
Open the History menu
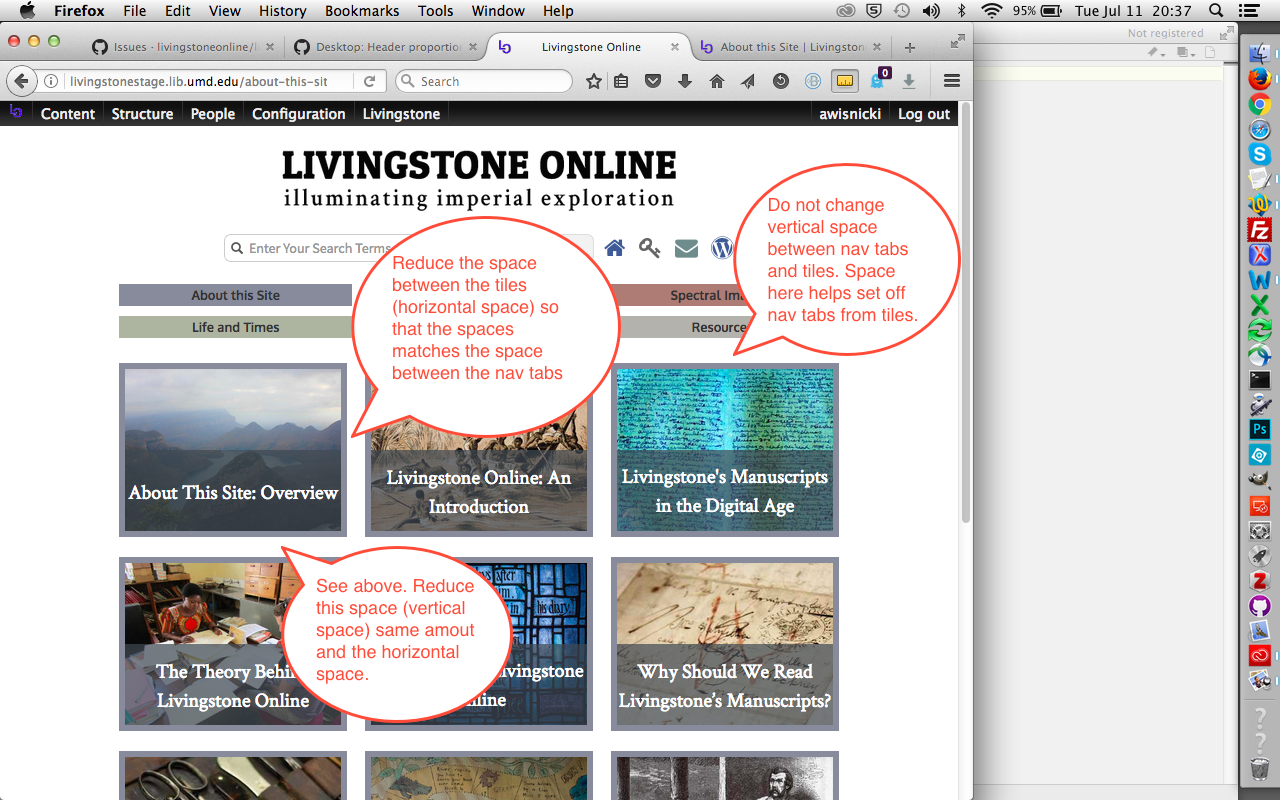[x=283, y=11]
